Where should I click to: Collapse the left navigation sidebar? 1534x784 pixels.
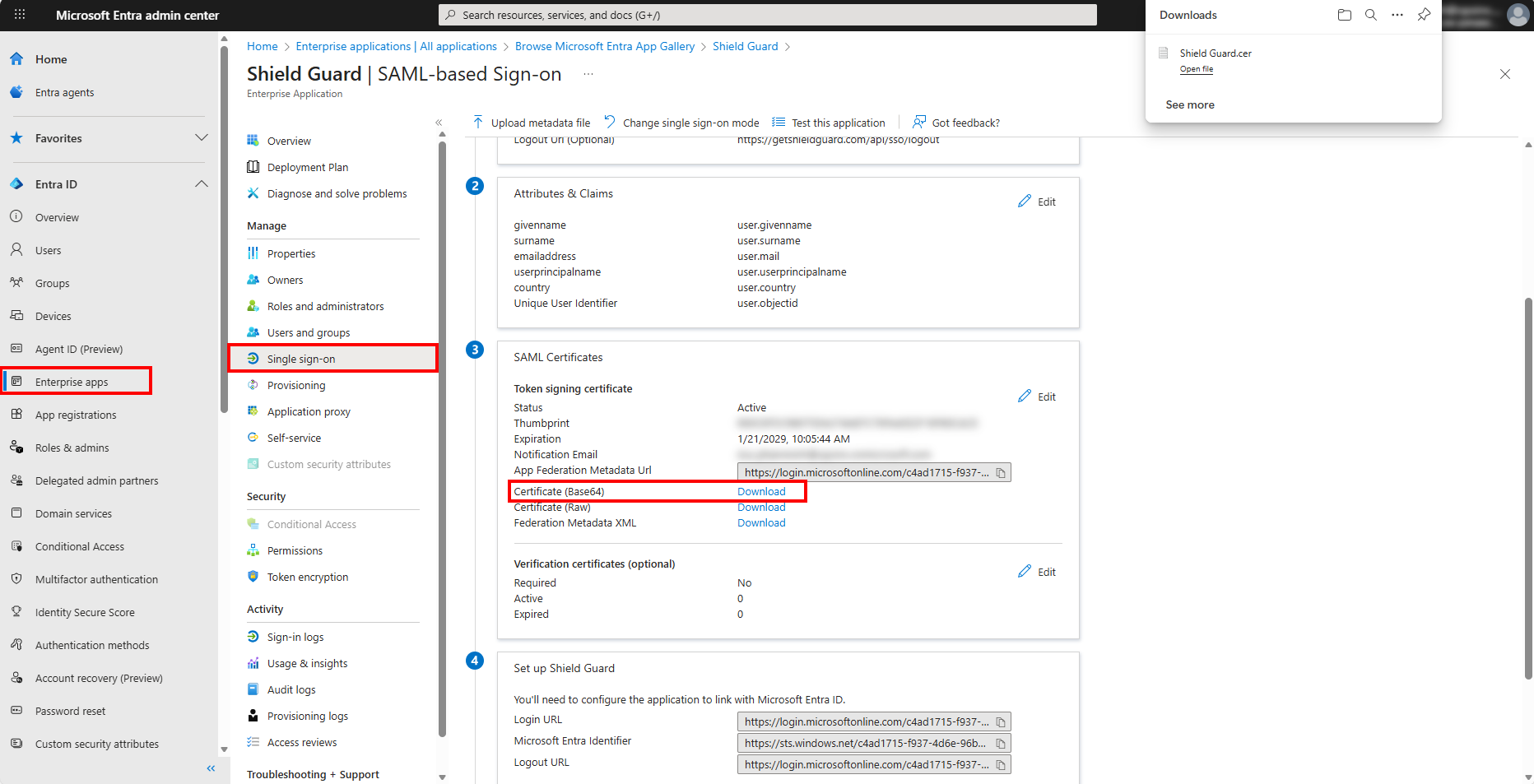(211, 768)
